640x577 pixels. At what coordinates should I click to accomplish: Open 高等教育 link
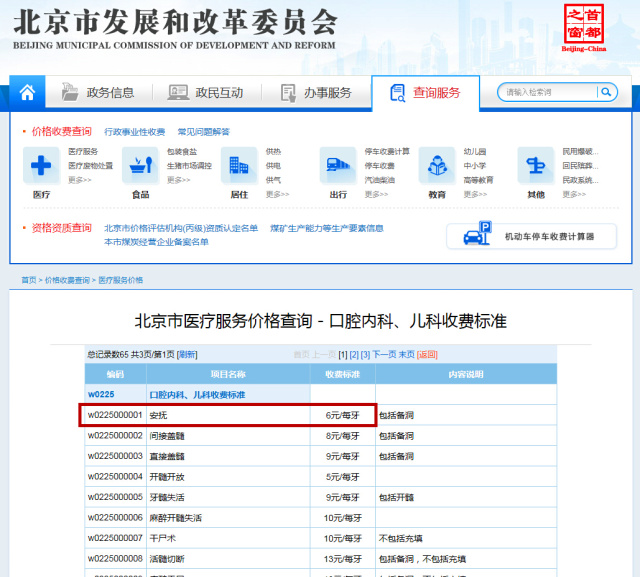click(x=478, y=180)
